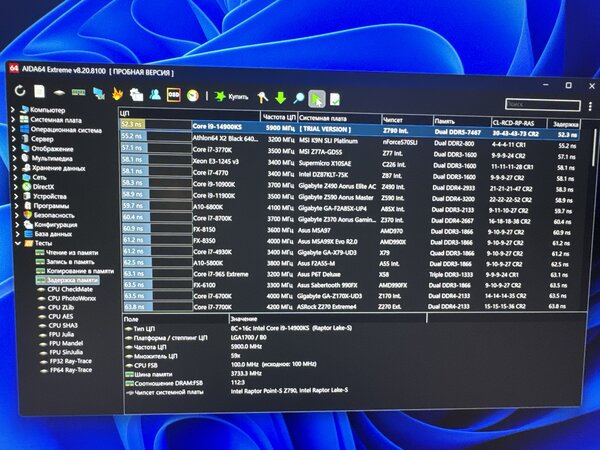Click the magnifier toolbar icon
600x450 pixels.
299,98
